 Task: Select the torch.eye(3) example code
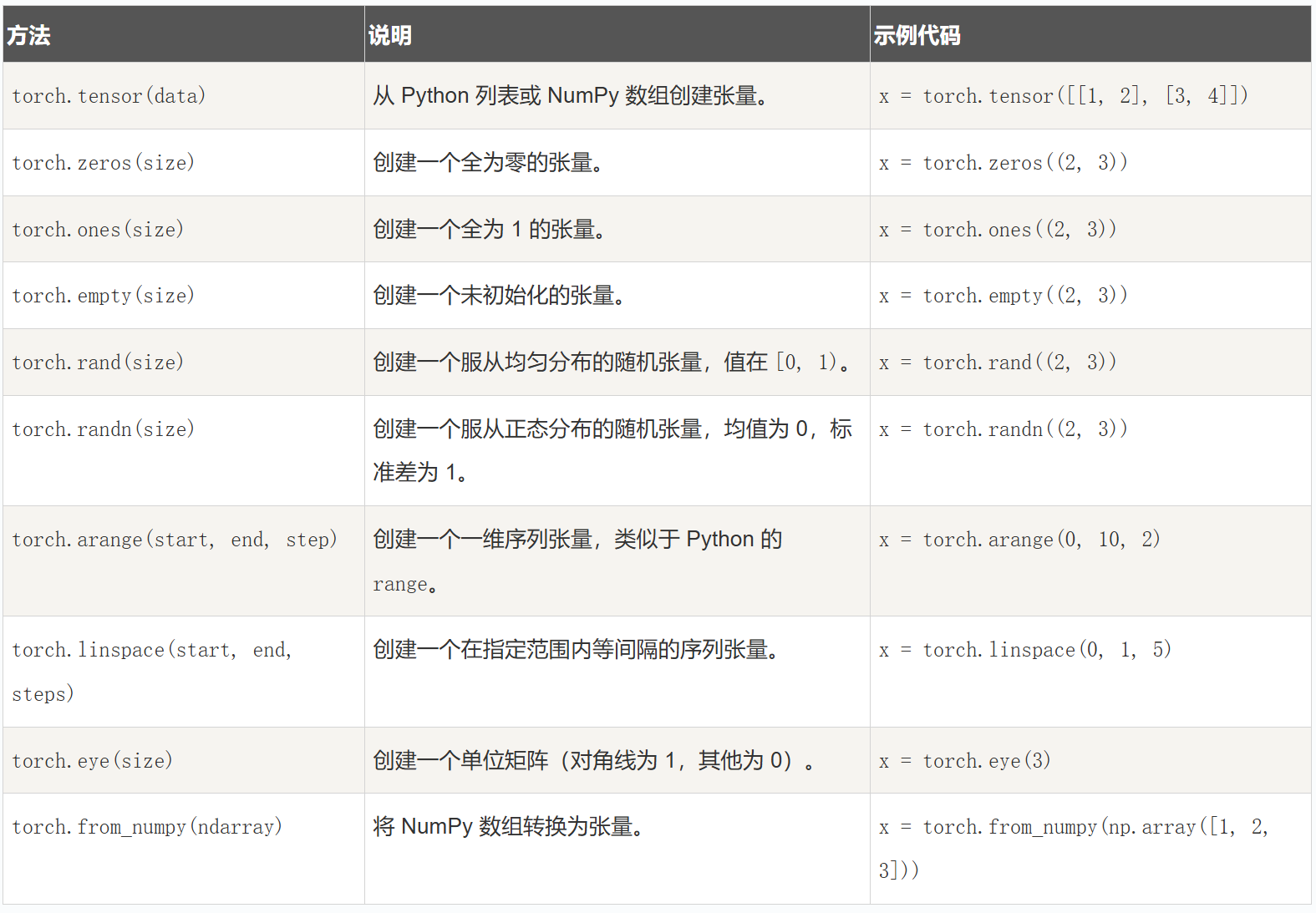965,761
